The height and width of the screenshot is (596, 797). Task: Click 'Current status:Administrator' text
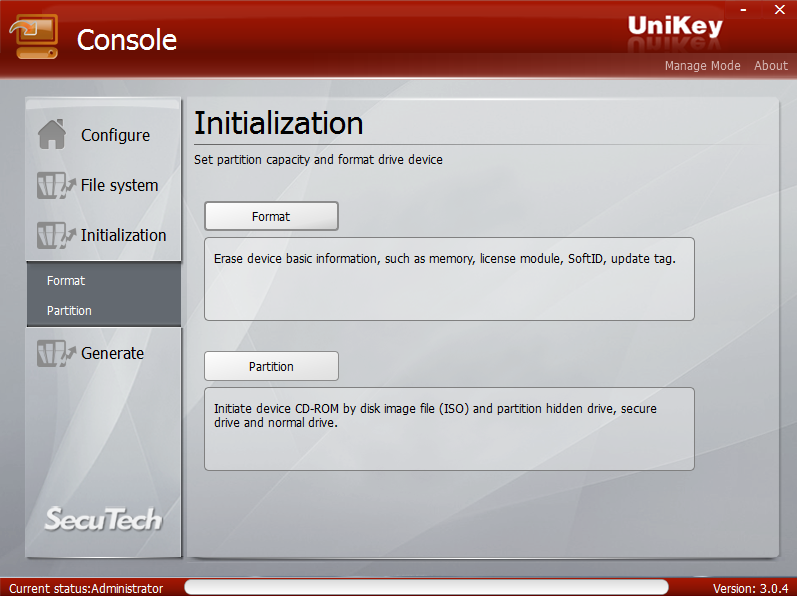pos(86,588)
